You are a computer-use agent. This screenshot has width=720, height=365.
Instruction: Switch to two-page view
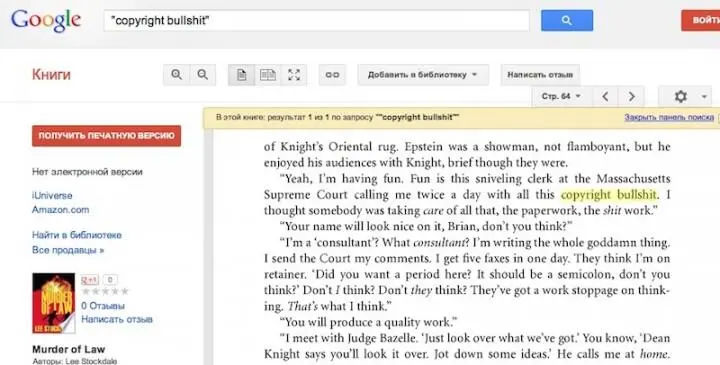268,74
